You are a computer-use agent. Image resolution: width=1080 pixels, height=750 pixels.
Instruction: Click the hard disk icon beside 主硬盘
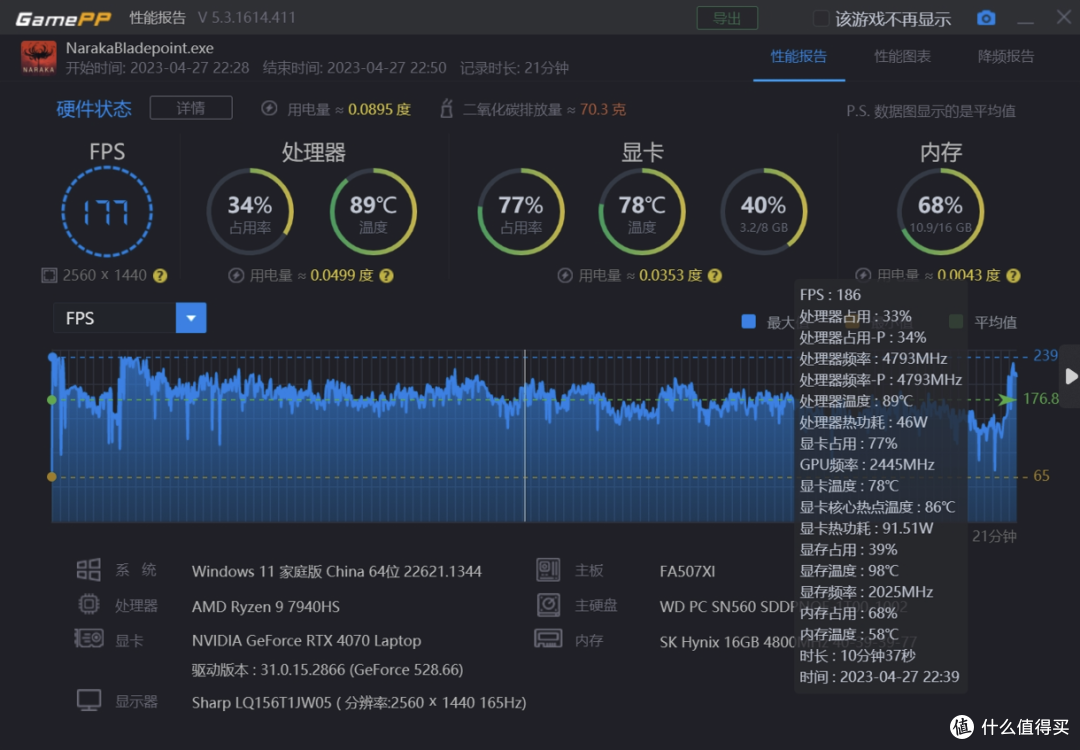point(548,605)
